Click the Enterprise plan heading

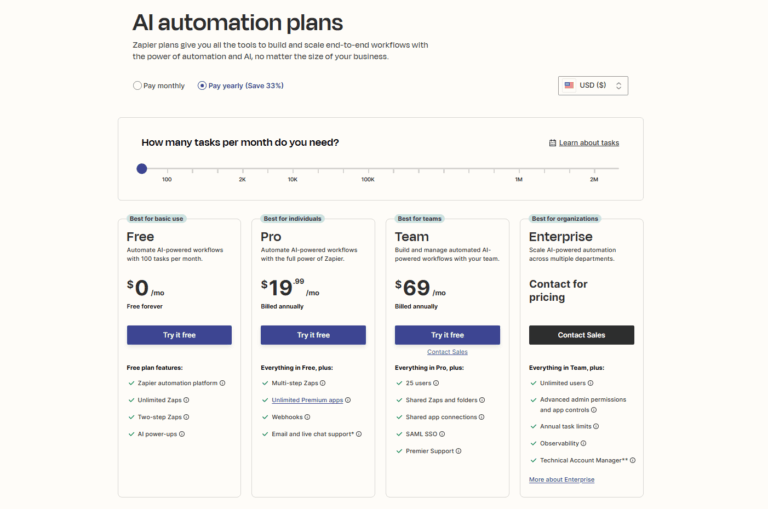pyautogui.click(x=561, y=237)
